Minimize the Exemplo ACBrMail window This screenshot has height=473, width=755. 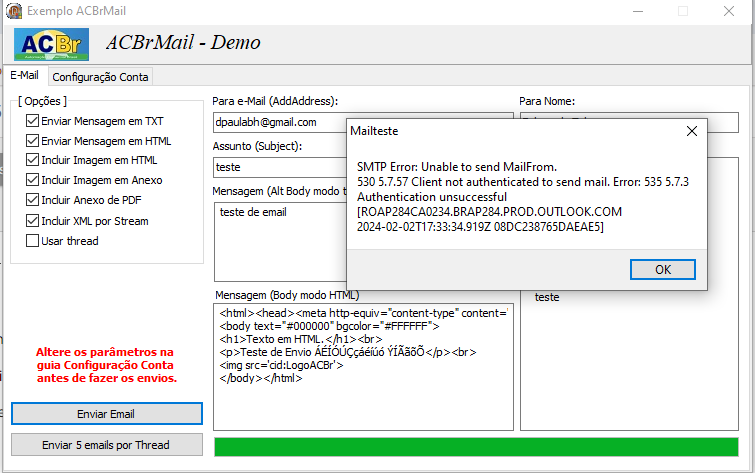pyautogui.click(x=638, y=11)
